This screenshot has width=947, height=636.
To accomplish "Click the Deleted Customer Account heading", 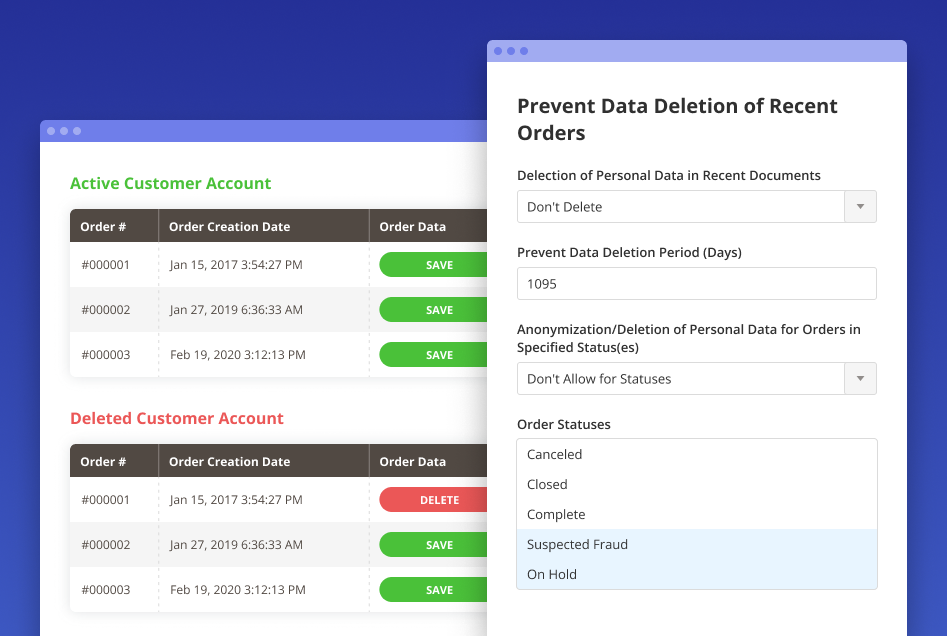I will coord(177,418).
